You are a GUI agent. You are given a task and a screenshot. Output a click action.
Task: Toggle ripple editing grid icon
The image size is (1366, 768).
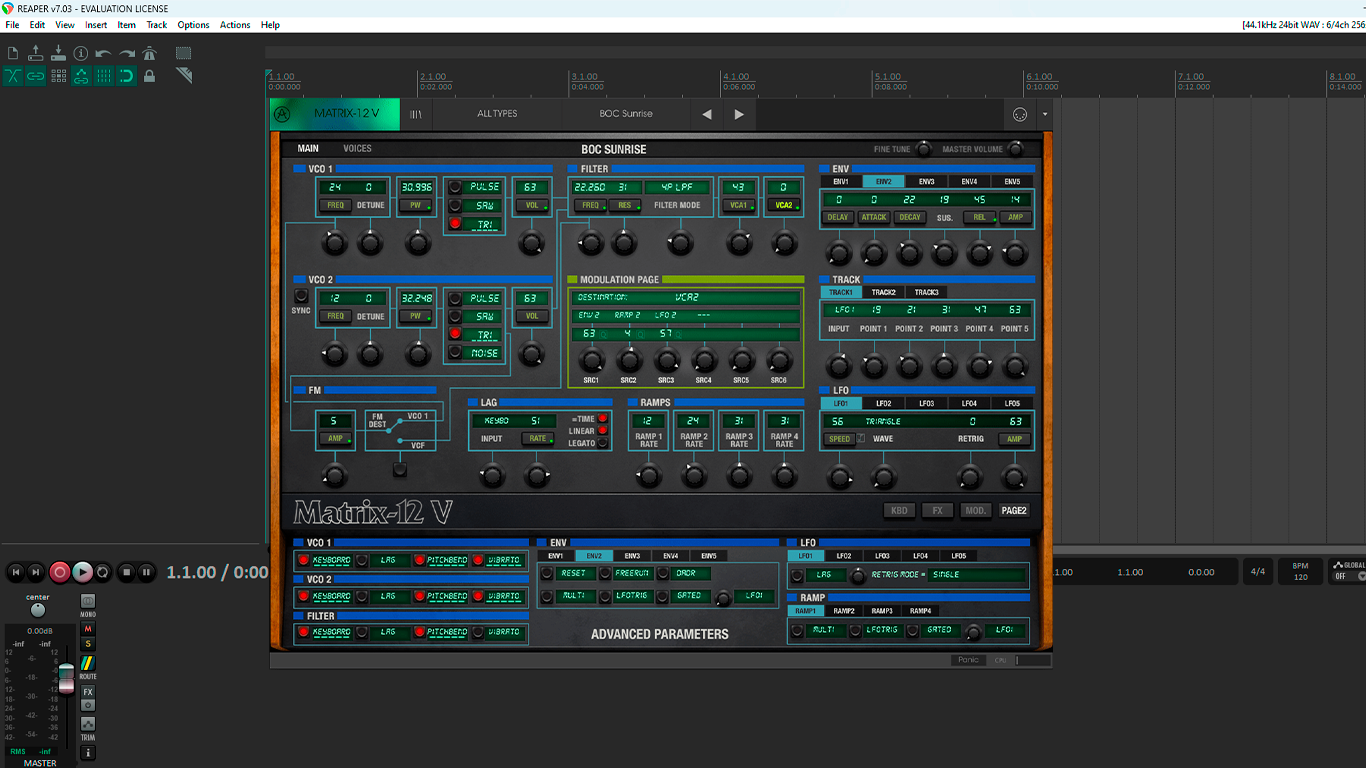click(58, 76)
